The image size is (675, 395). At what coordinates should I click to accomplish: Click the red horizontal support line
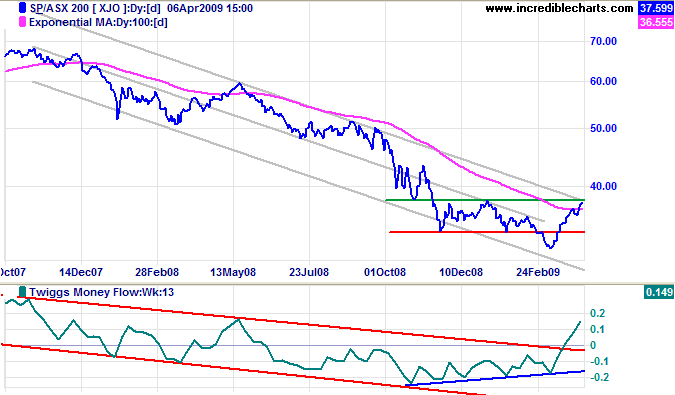487,232
